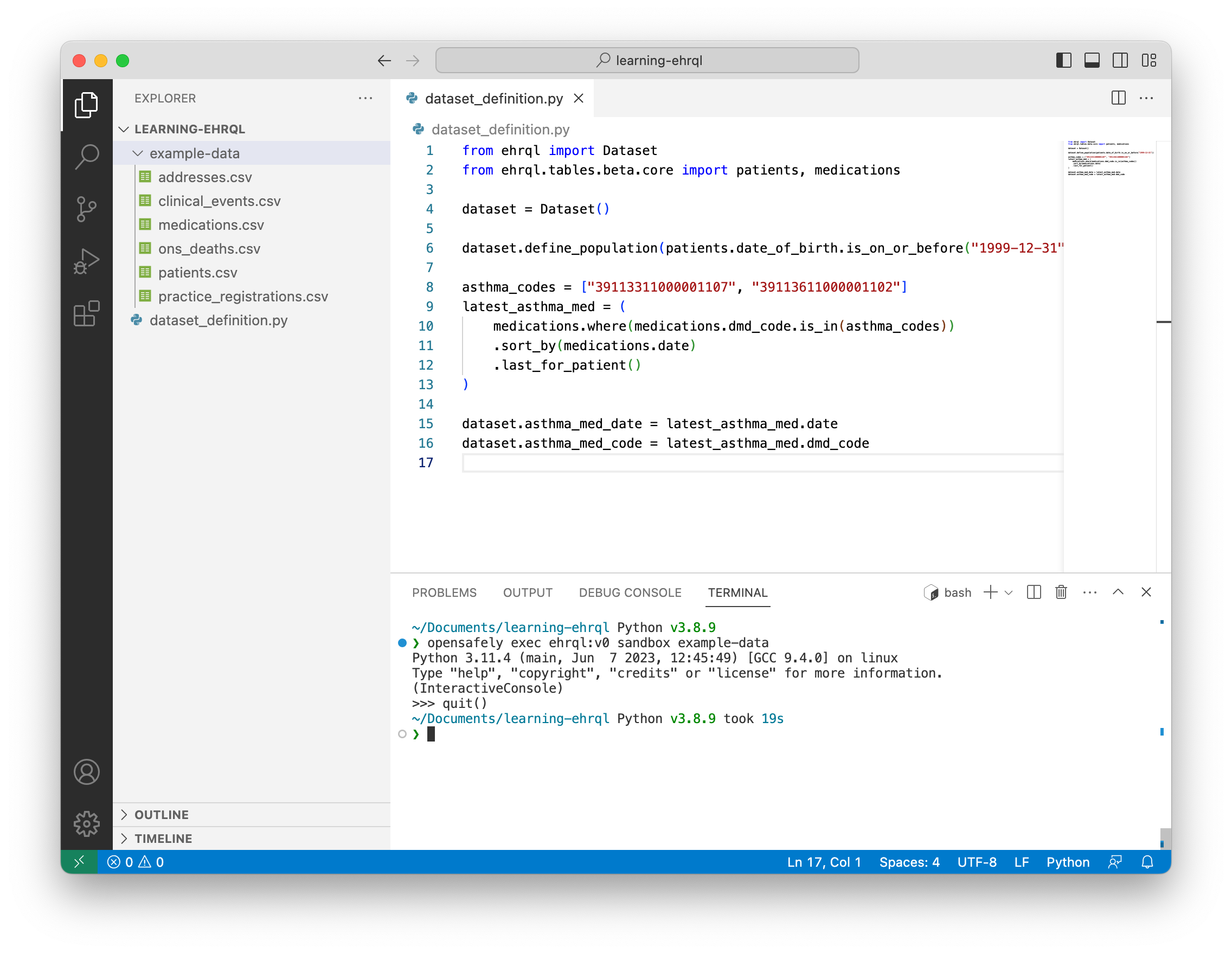Click Spaces: 4 indentation setting
1232x954 pixels.
tap(909, 862)
